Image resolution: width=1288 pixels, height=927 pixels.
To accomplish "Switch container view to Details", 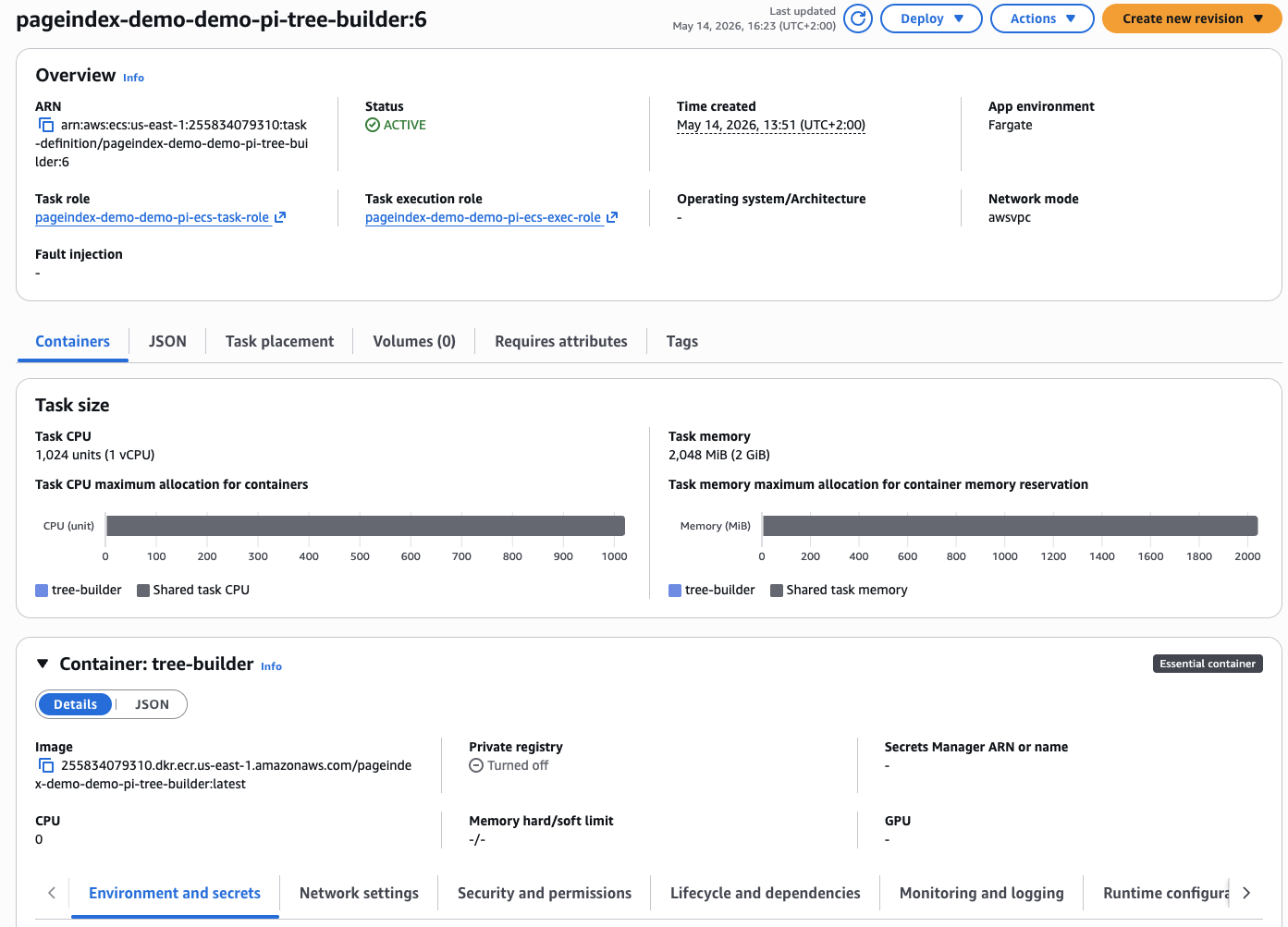I will (75, 704).
